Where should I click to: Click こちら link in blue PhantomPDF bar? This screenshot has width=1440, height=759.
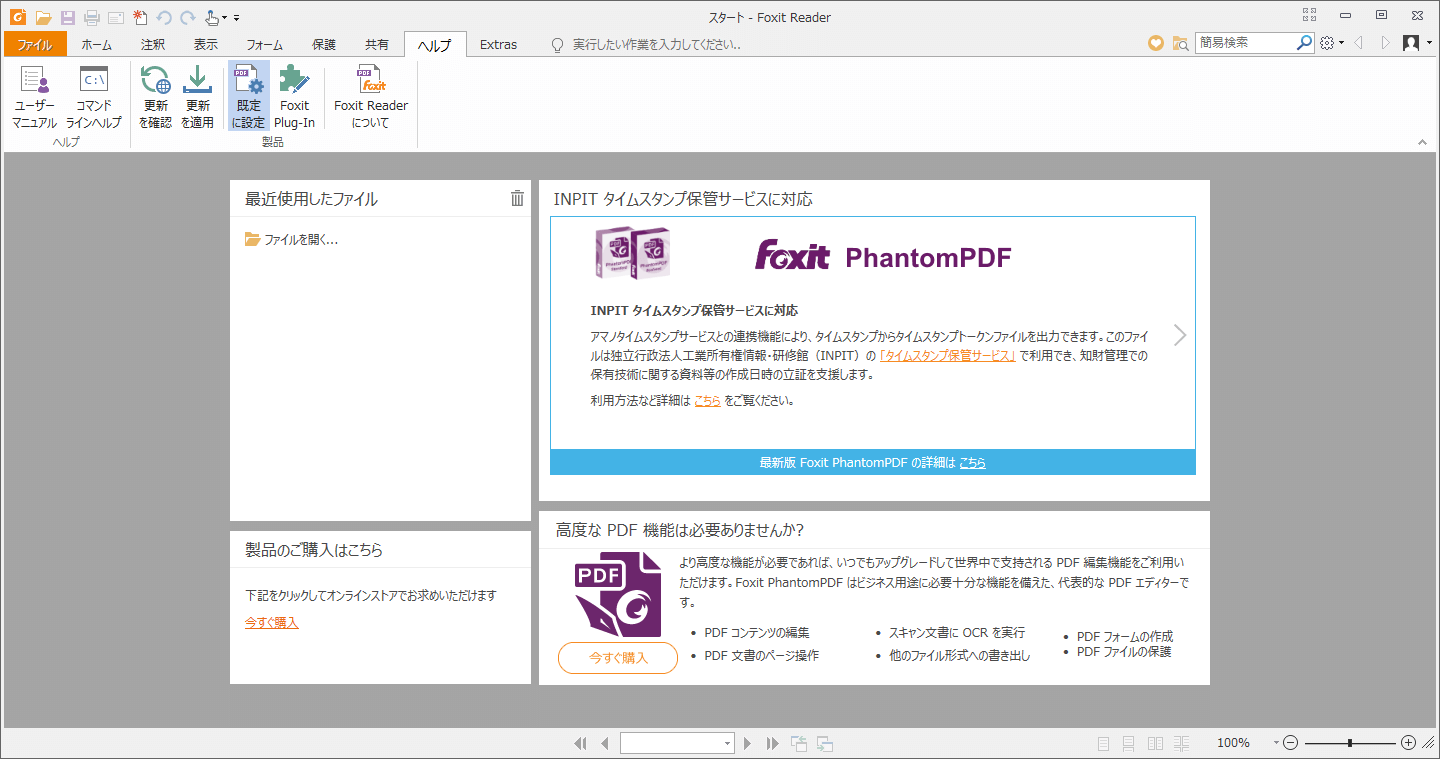click(972, 462)
